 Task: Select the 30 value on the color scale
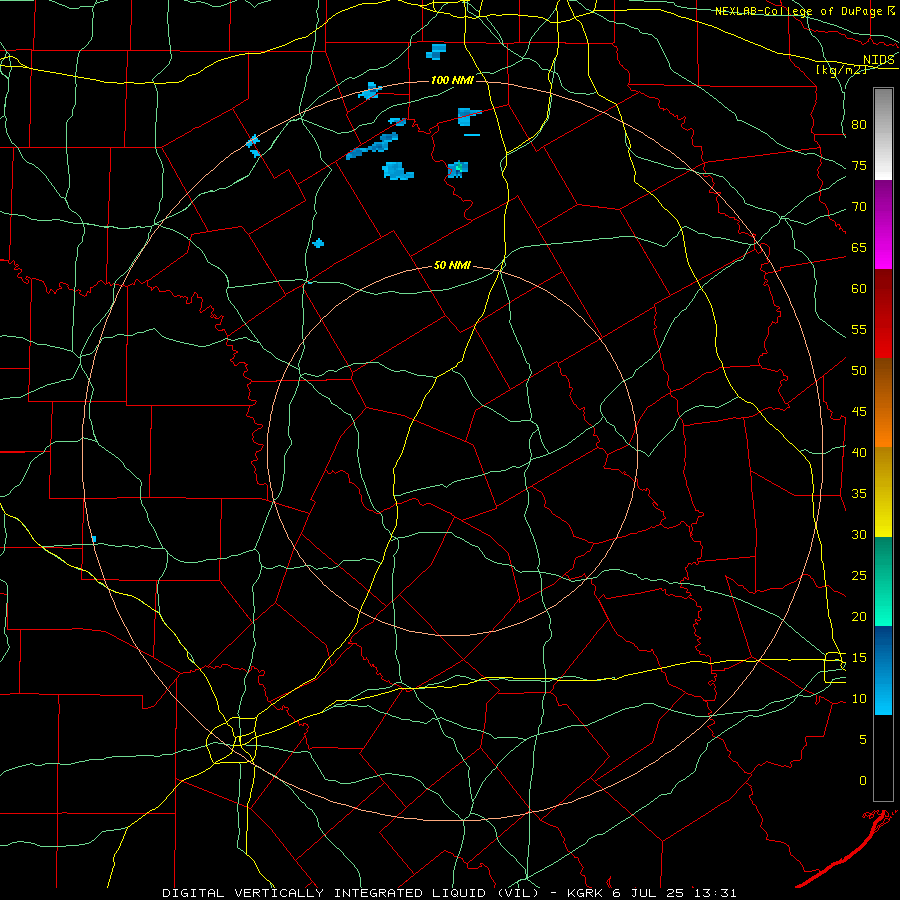[859, 534]
